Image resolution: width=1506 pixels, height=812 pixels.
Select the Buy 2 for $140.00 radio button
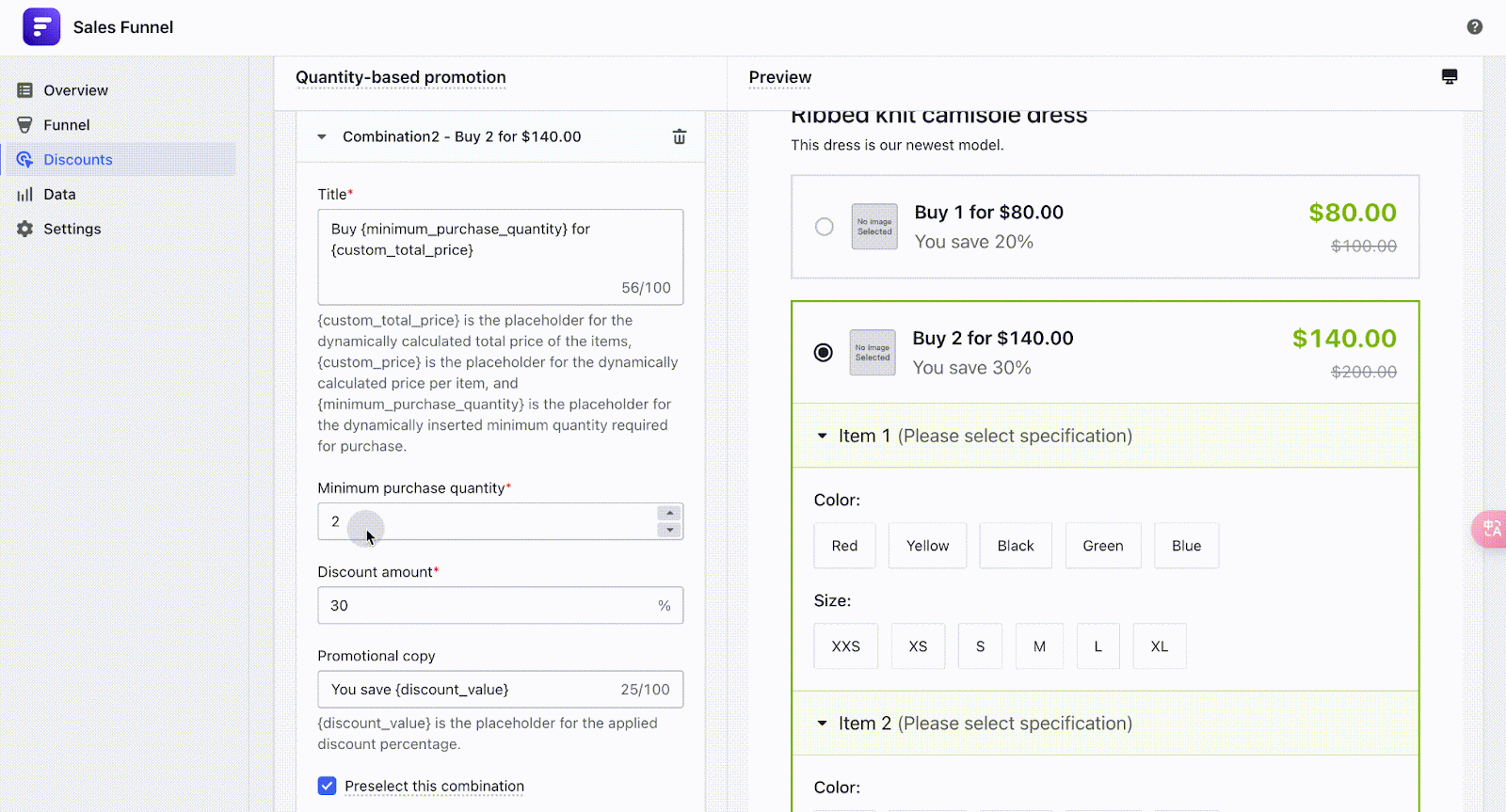click(x=824, y=353)
